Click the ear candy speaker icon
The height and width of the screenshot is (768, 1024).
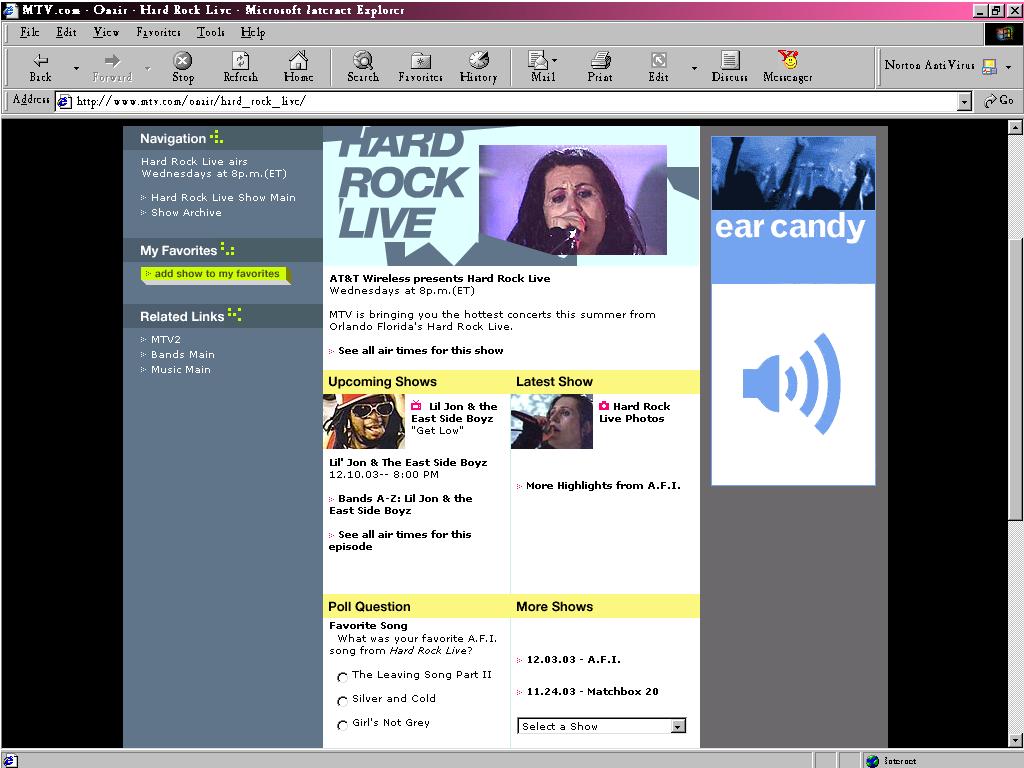point(792,383)
